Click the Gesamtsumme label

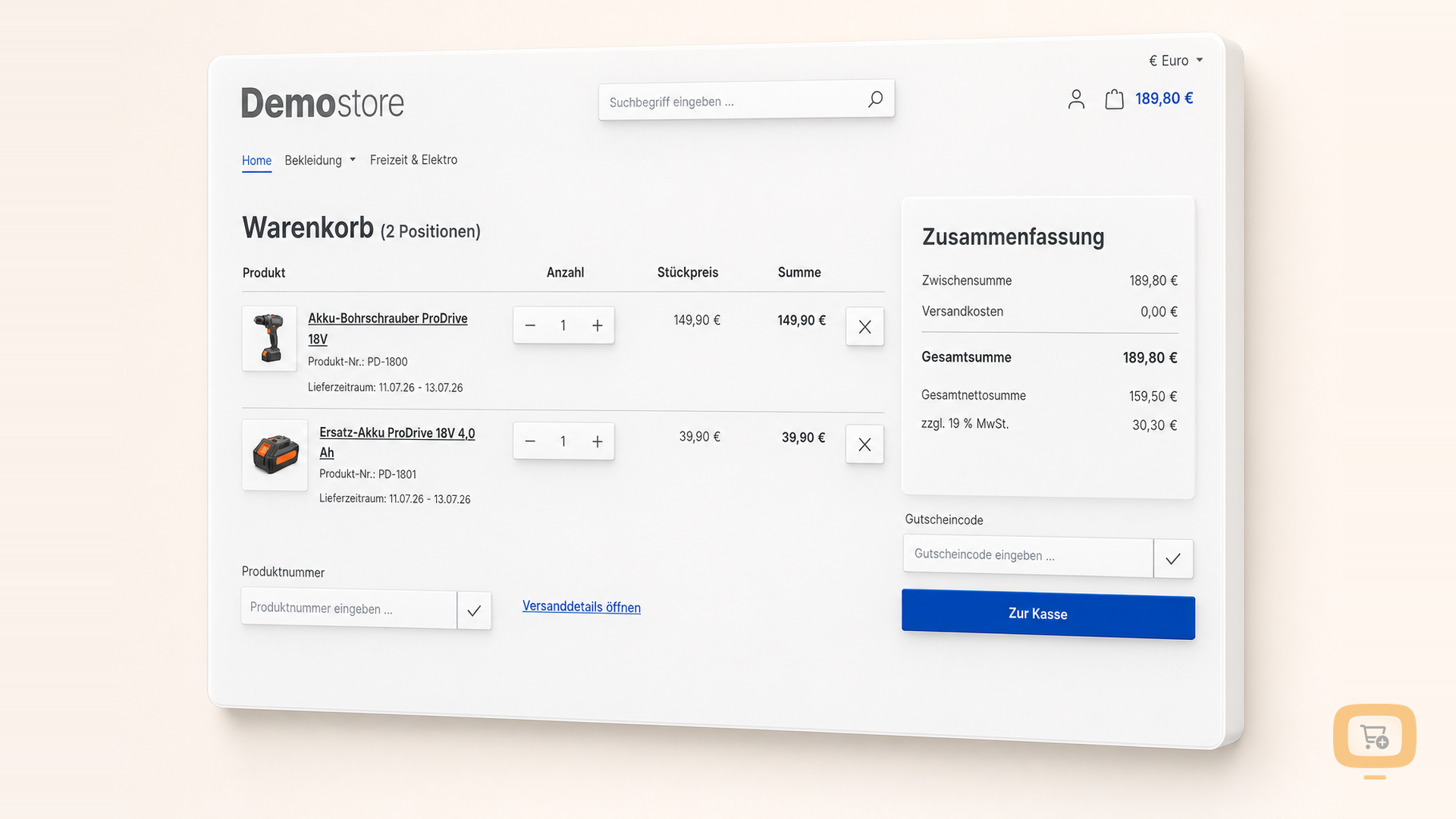click(x=966, y=357)
